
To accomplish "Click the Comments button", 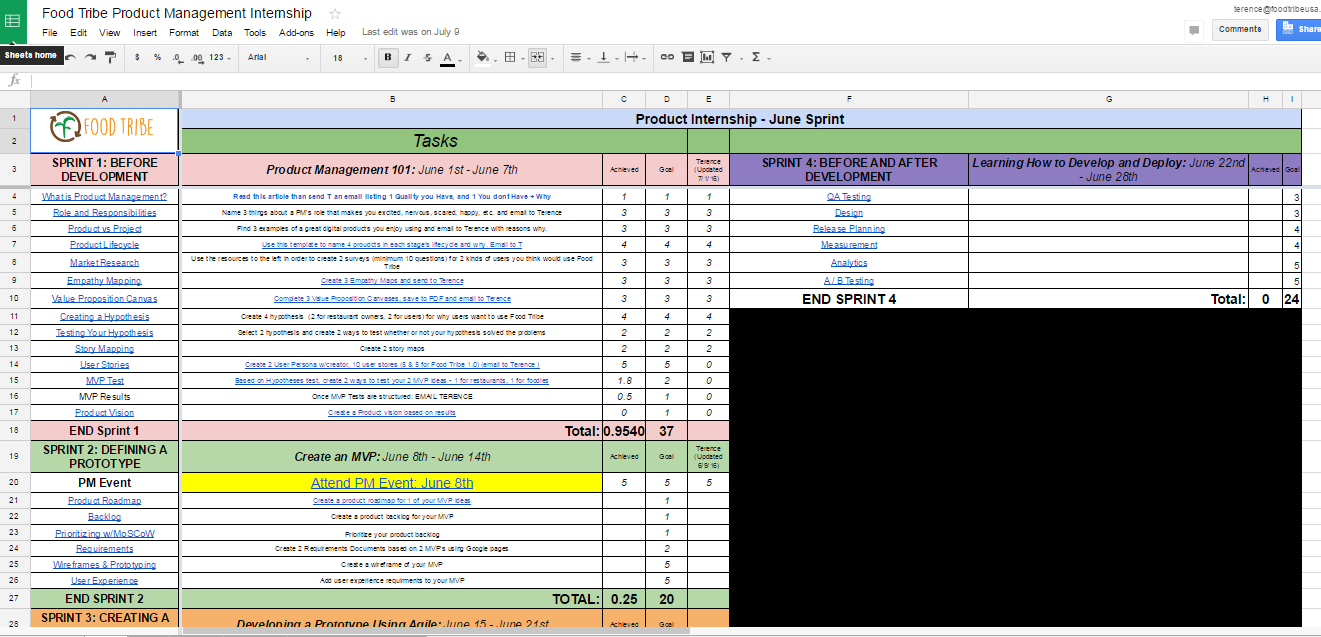I will pyautogui.click(x=1240, y=30).
